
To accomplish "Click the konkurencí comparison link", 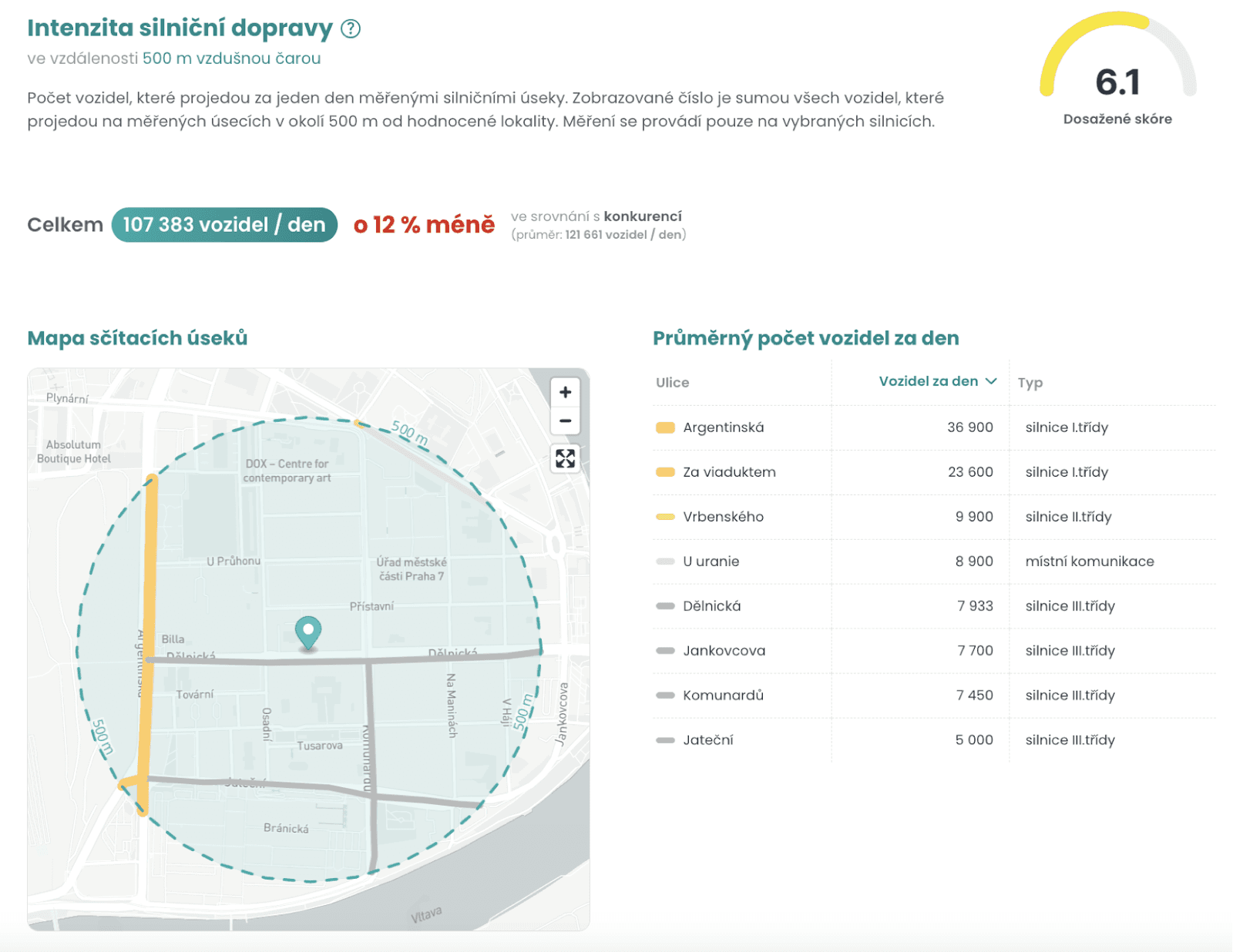I will [644, 216].
